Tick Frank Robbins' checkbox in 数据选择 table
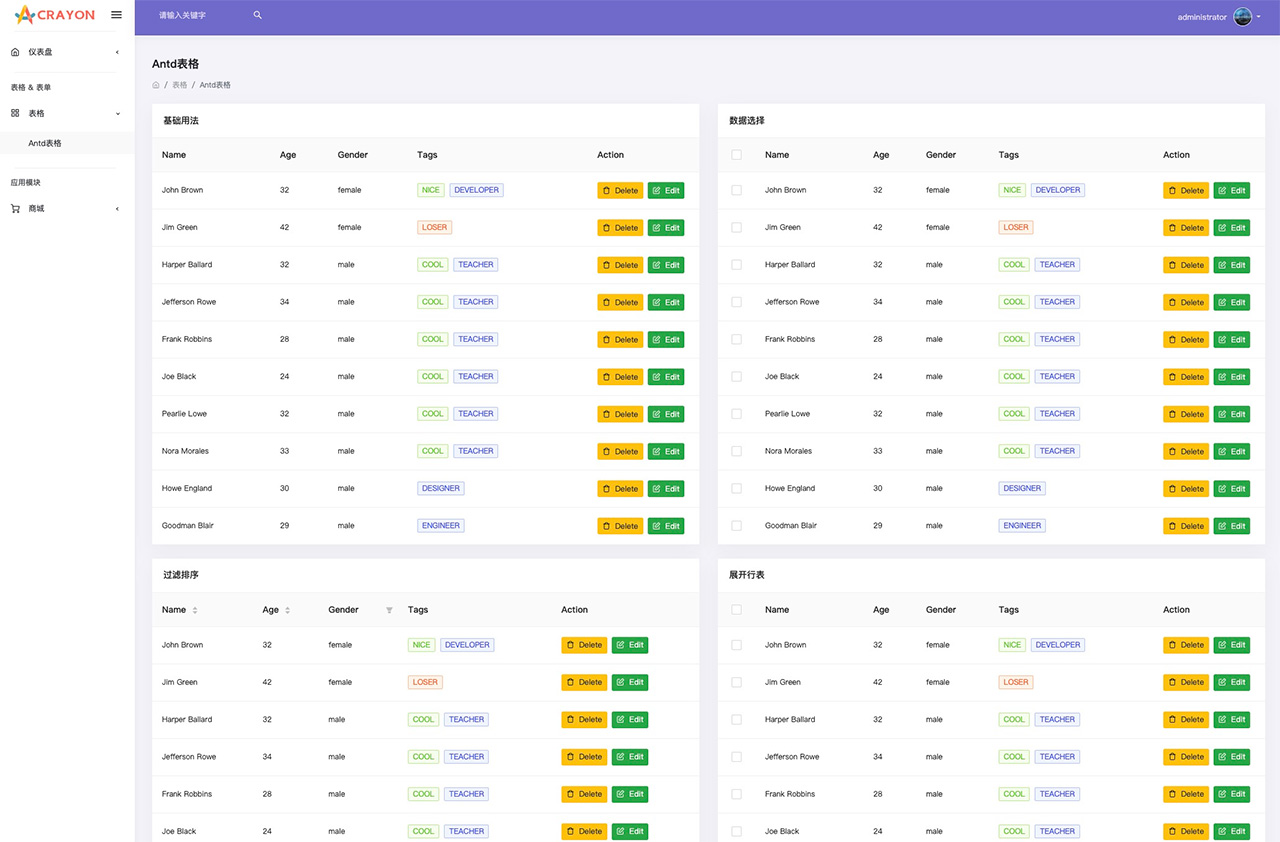Viewport: 1280px width, 842px height. click(737, 339)
